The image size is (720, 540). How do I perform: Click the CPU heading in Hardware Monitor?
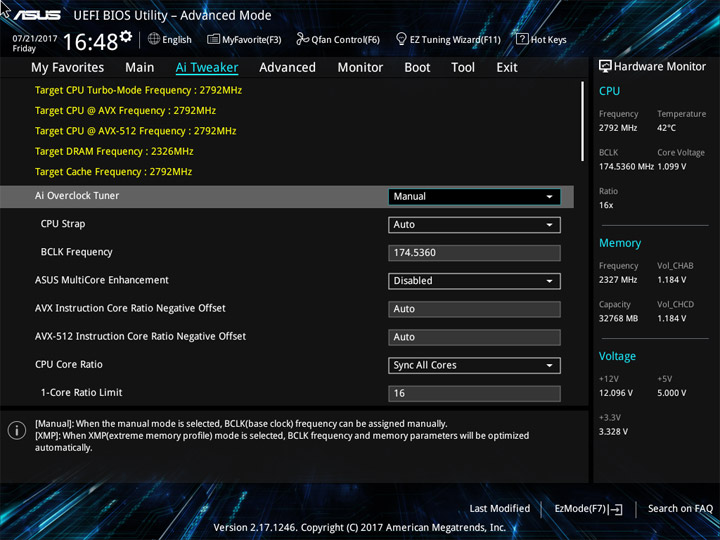609,91
